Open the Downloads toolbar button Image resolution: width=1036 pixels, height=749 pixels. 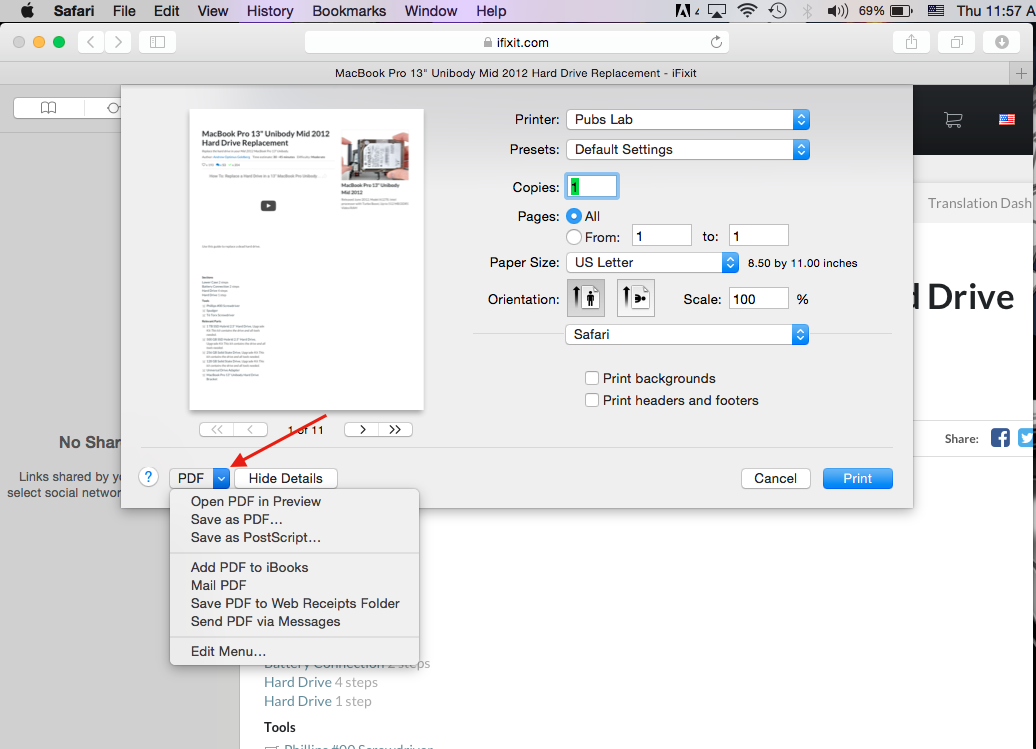1002,42
